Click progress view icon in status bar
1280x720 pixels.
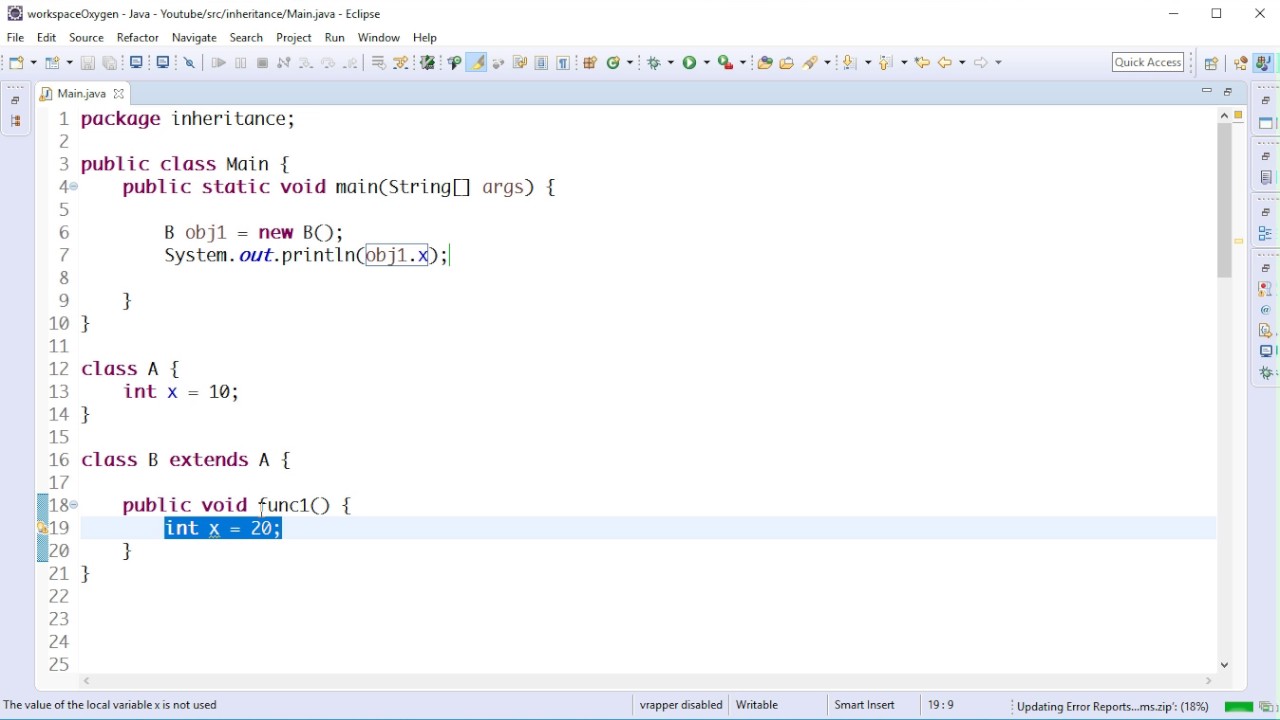1267,706
